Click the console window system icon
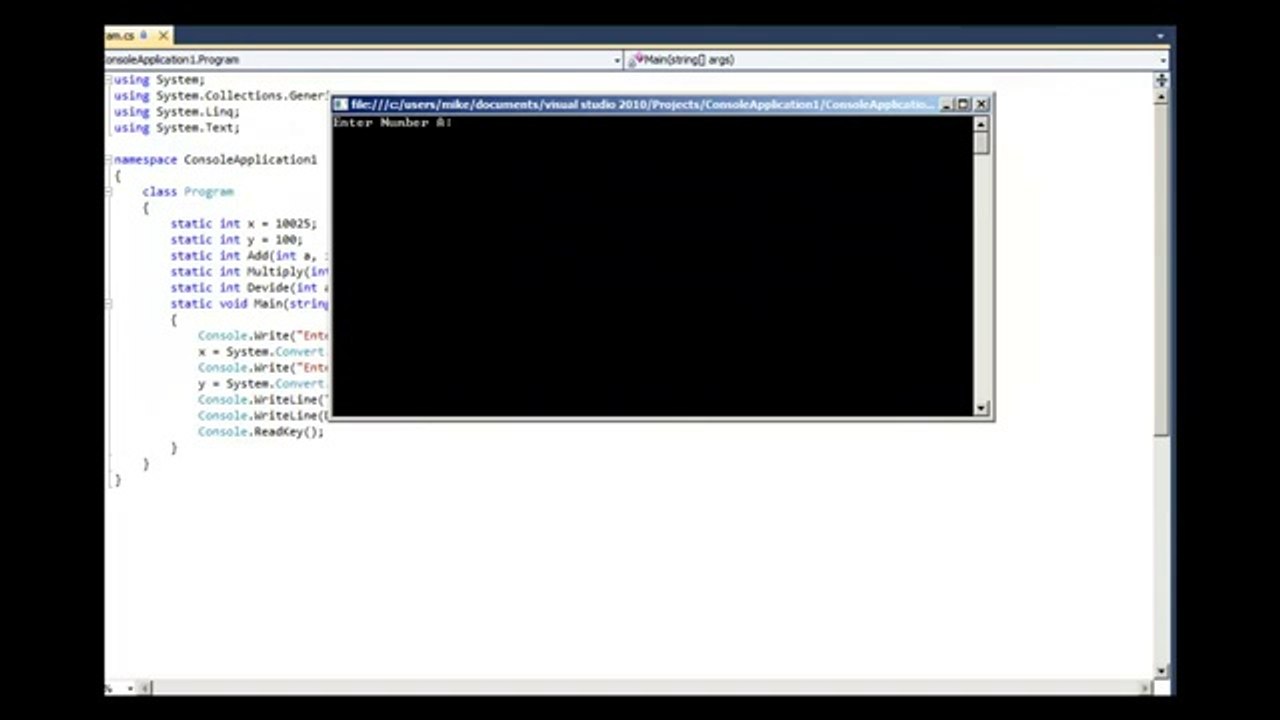 click(340, 104)
